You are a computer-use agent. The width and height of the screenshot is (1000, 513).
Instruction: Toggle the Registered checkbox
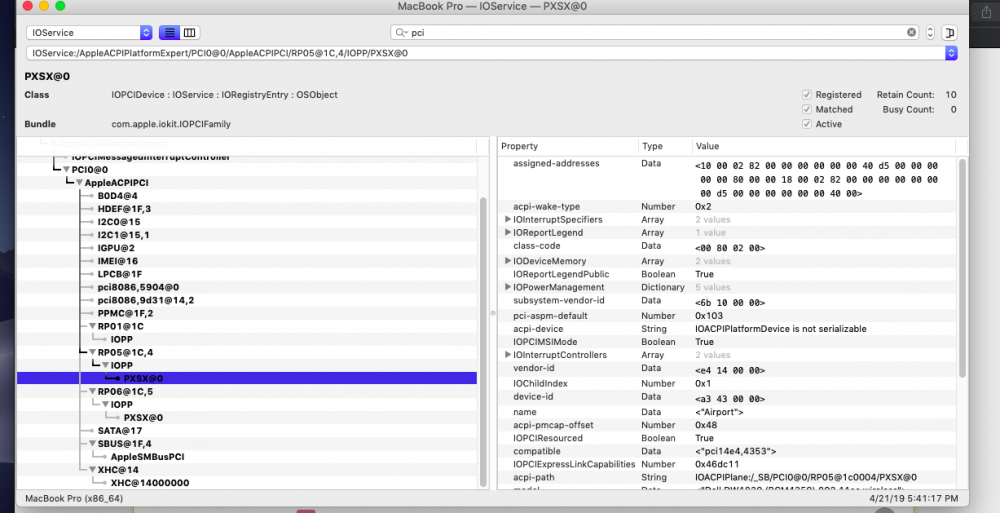807,95
